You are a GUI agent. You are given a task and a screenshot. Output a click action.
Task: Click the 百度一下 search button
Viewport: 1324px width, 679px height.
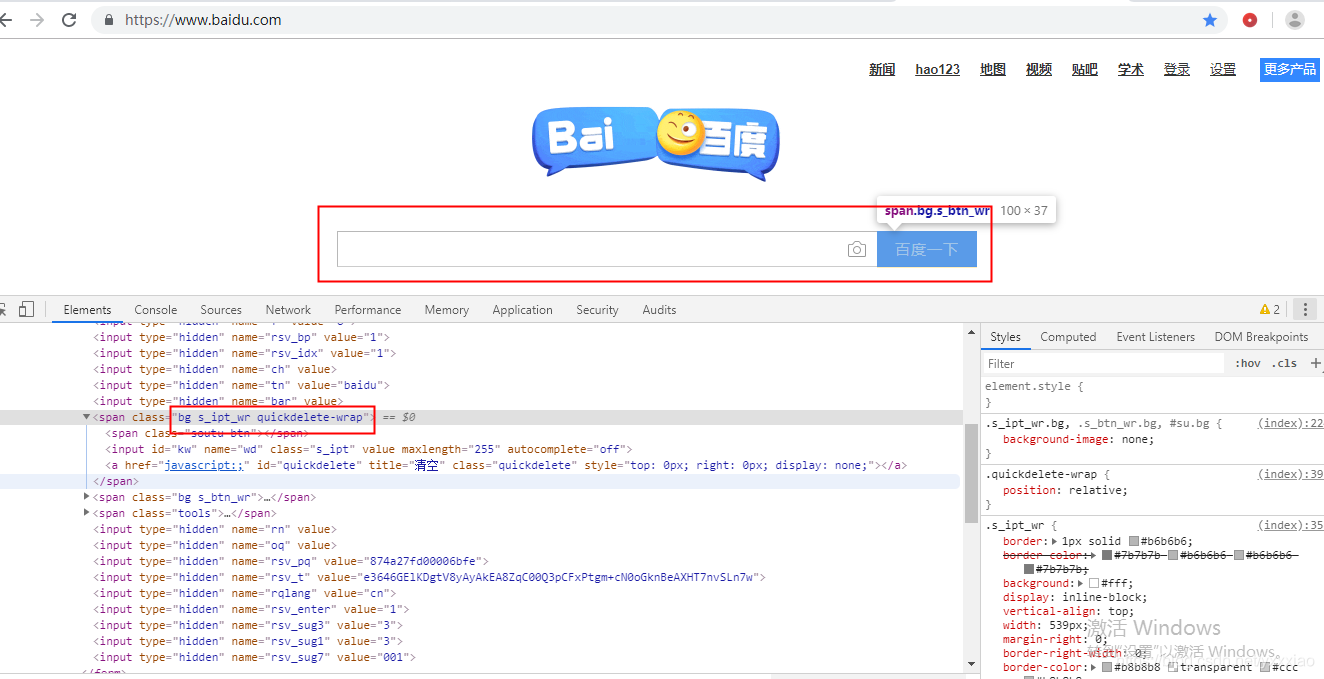(926, 249)
